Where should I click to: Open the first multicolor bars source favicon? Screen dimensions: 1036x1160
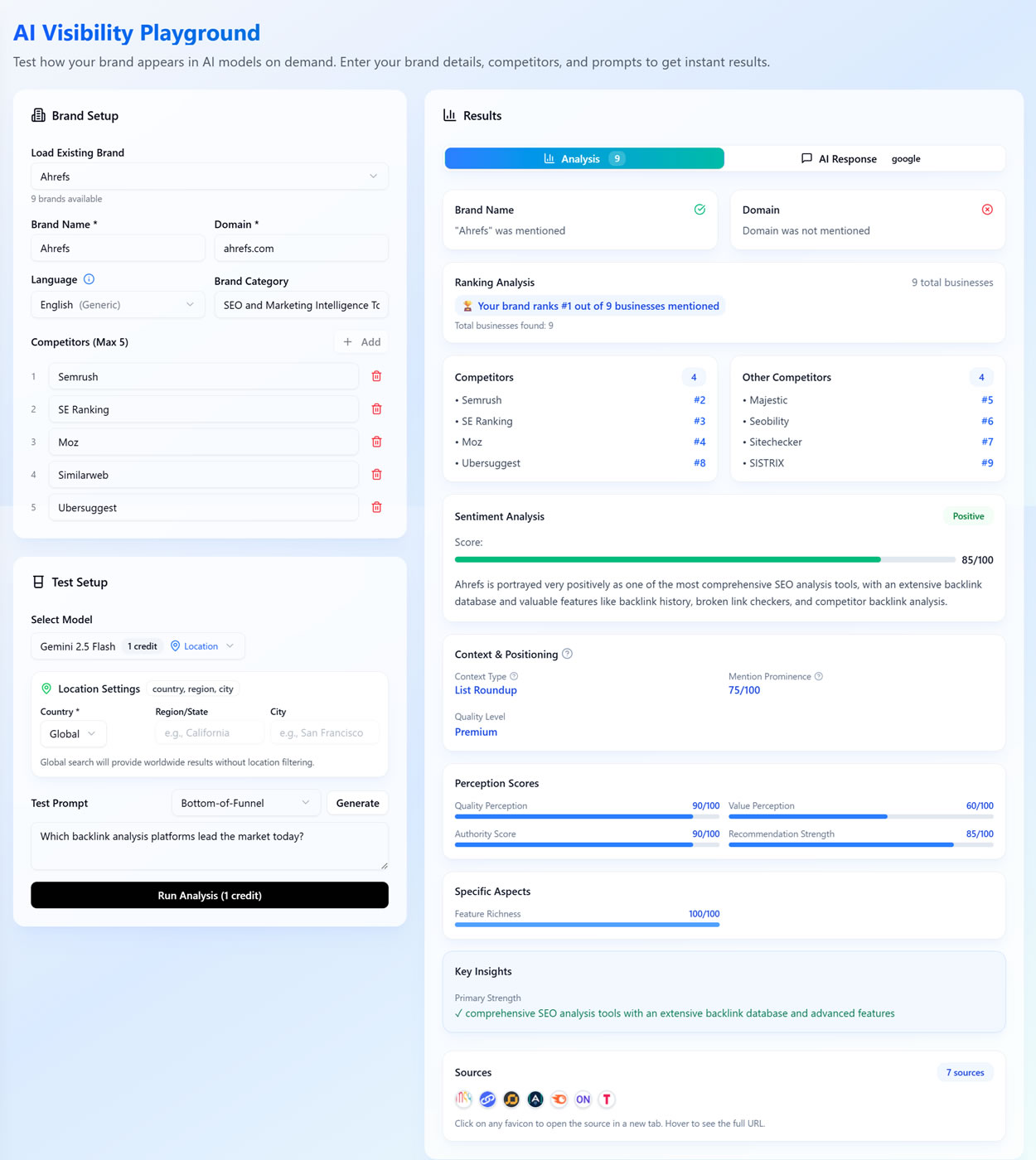point(463,1100)
